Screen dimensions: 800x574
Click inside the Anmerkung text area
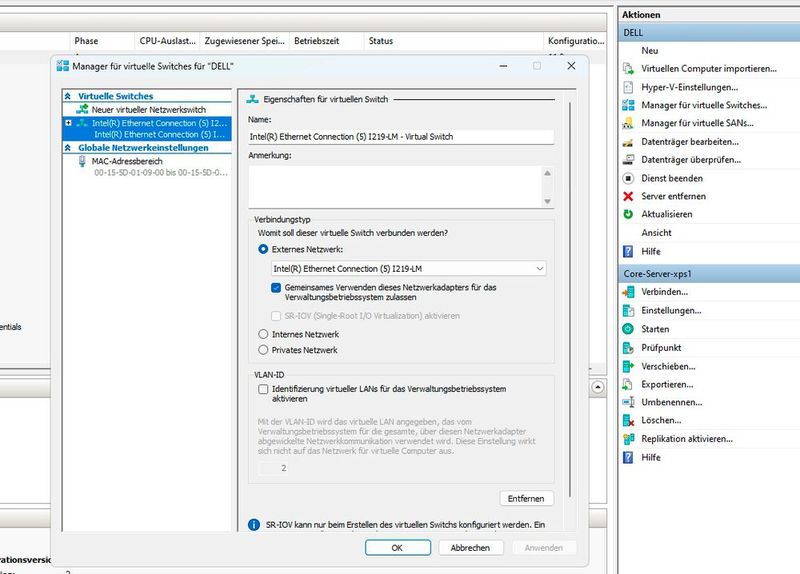[x=395, y=187]
